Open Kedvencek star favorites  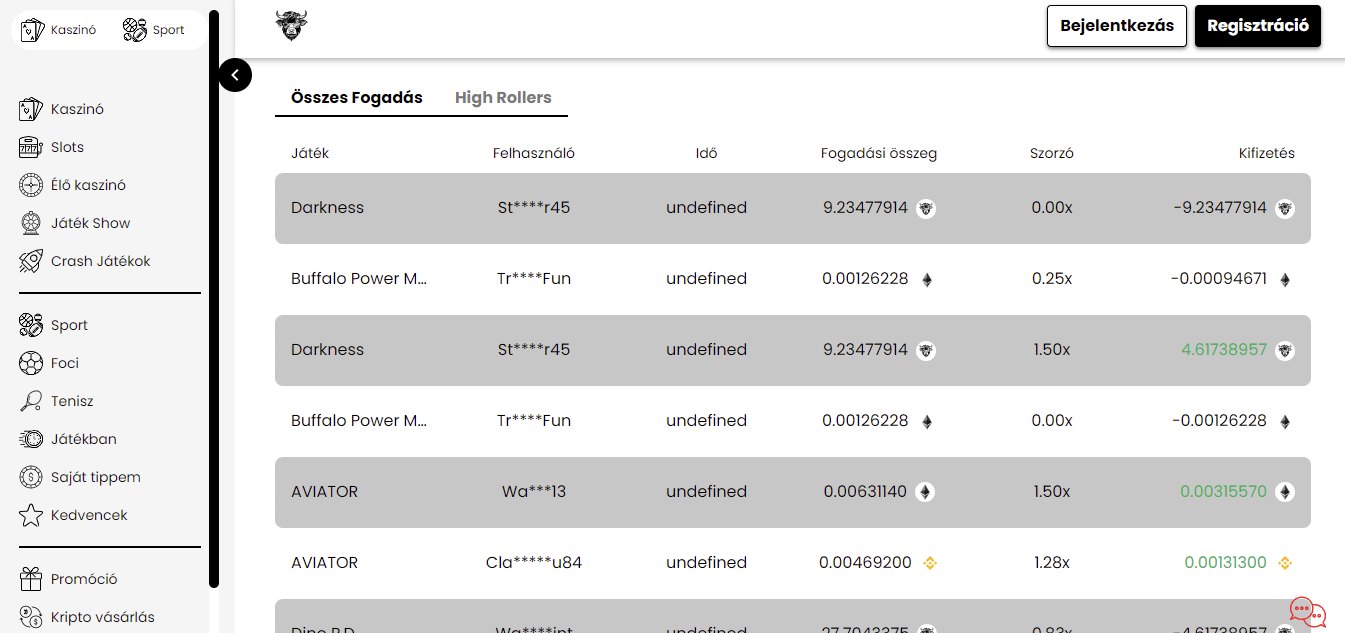click(x=32, y=515)
